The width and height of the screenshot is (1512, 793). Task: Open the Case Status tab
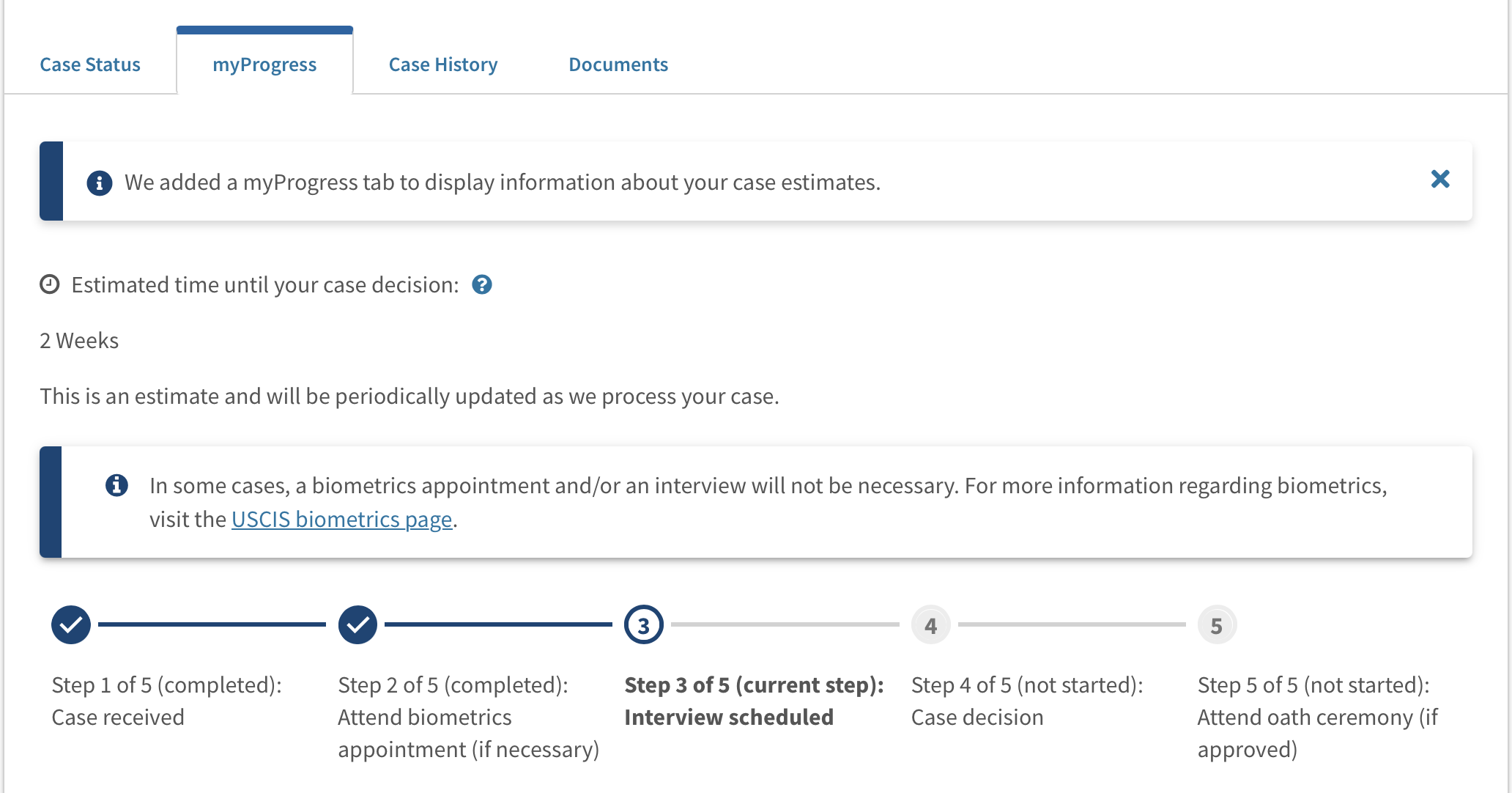click(90, 64)
